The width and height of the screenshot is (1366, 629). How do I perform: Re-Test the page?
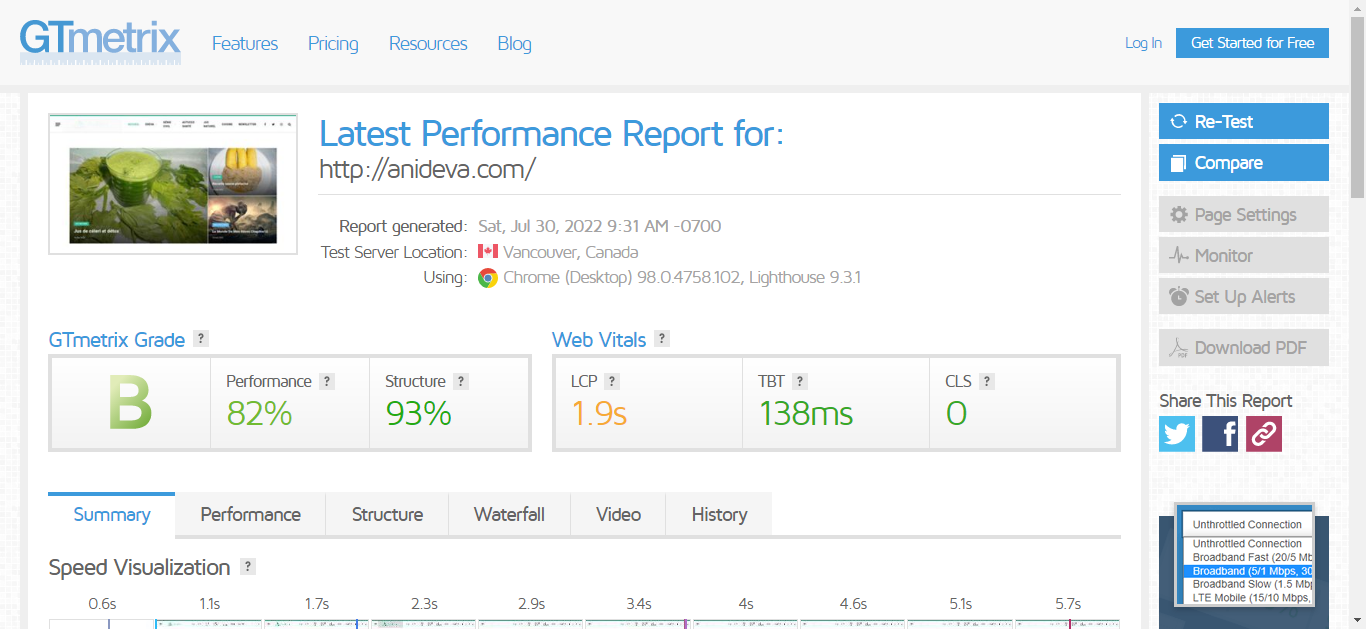click(x=1244, y=121)
